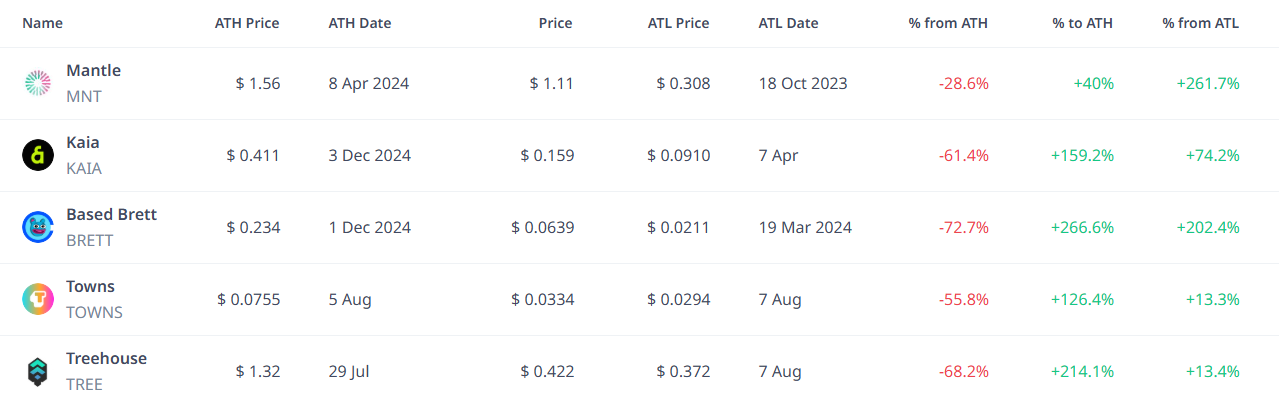The width and height of the screenshot is (1279, 405).
Task: Open the Towns coin name link
Action: 90,286
